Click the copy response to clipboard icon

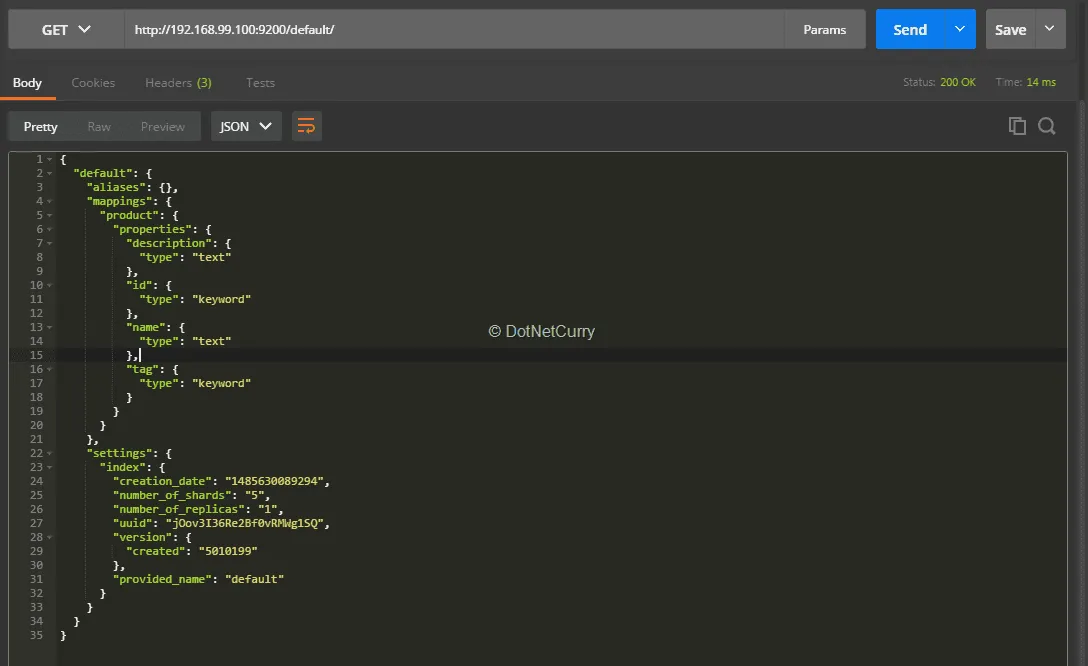(x=1017, y=126)
